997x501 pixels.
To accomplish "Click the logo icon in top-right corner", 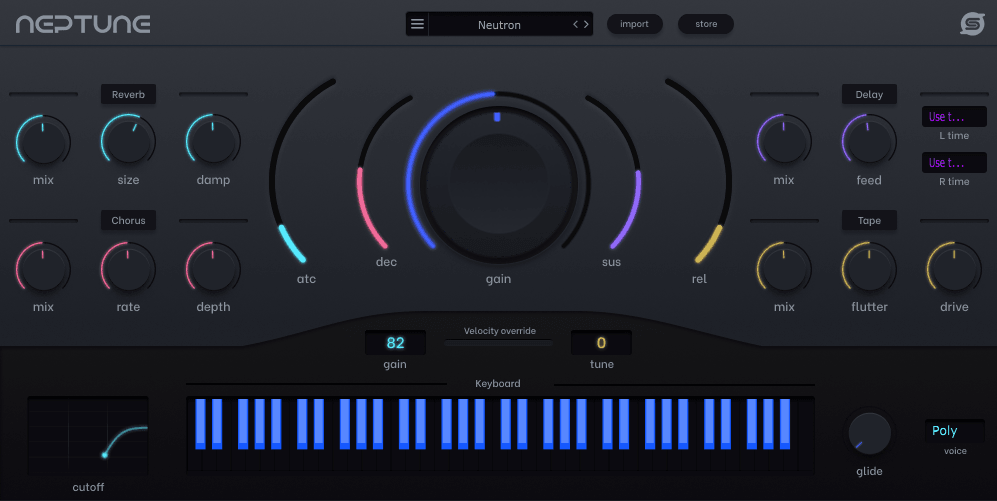I will (x=972, y=24).
